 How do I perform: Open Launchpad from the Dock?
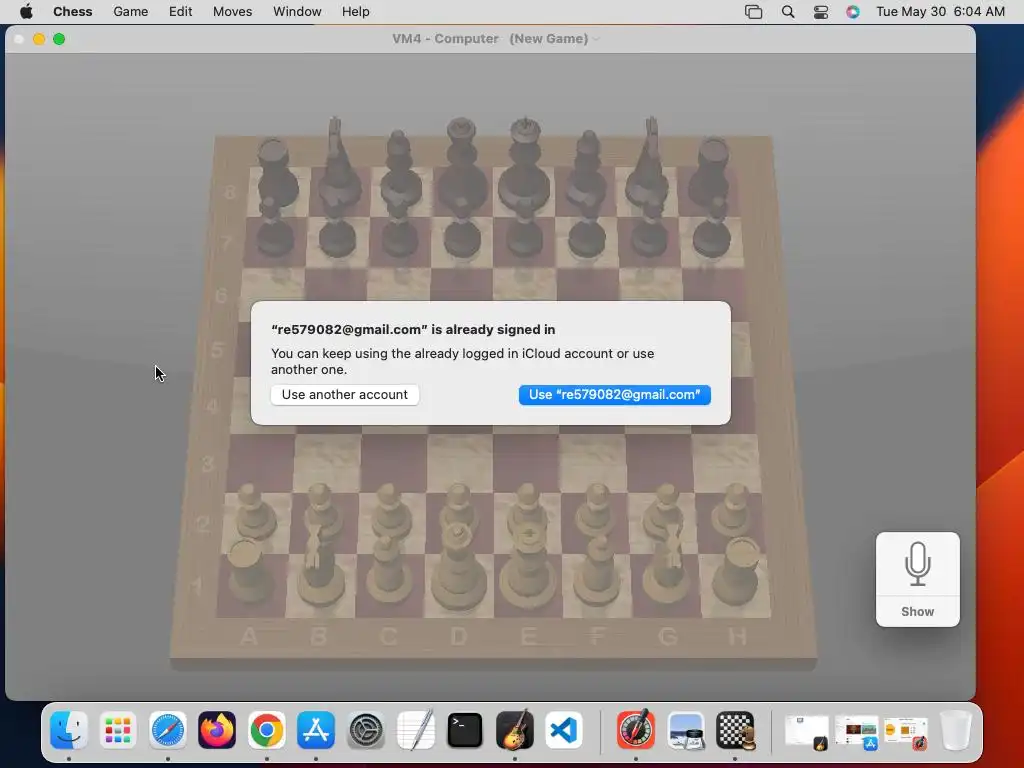click(118, 729)
